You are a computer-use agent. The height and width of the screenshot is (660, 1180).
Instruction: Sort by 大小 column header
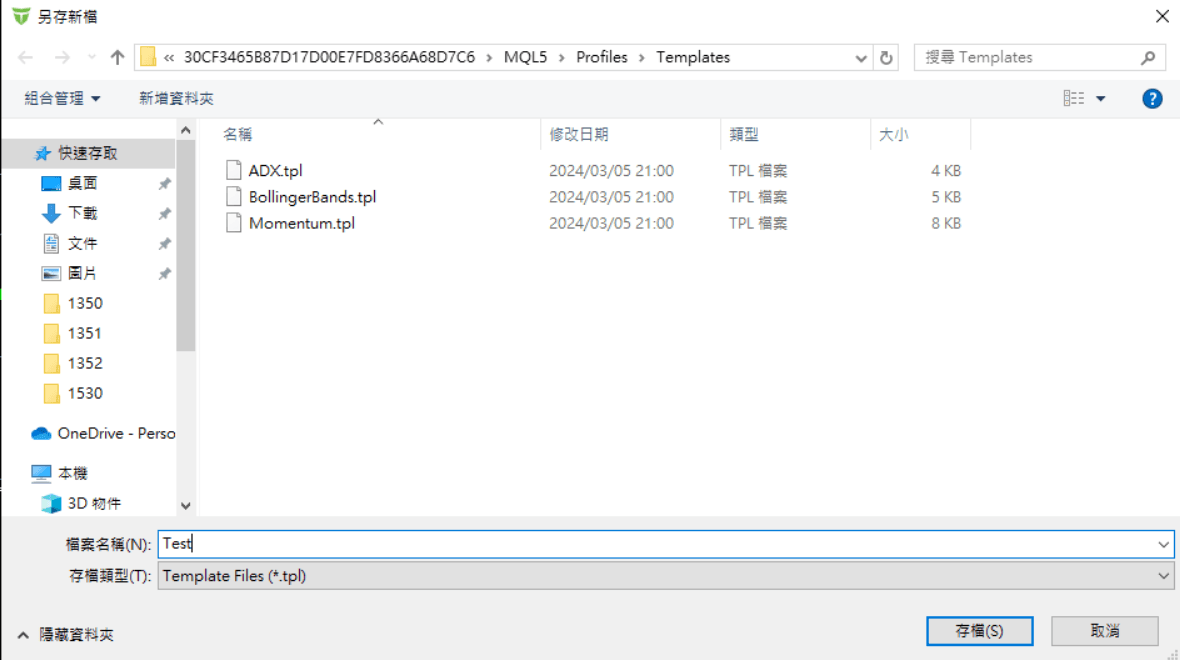893,135
